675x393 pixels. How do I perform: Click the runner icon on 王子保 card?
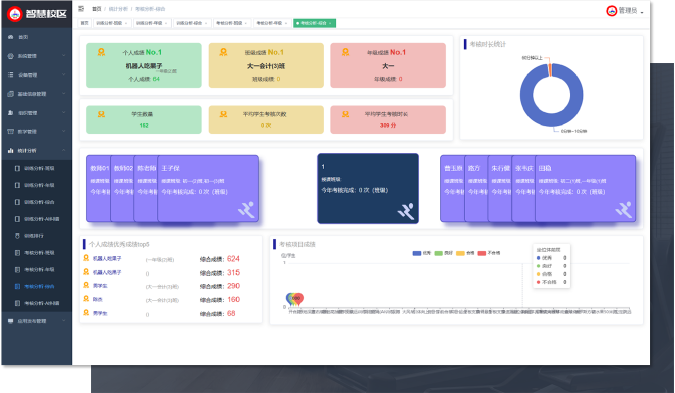click(246, 210)
